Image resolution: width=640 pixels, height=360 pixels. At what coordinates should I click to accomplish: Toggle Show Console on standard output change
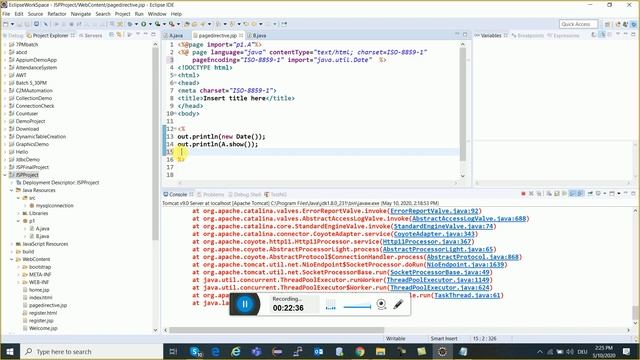572,193
